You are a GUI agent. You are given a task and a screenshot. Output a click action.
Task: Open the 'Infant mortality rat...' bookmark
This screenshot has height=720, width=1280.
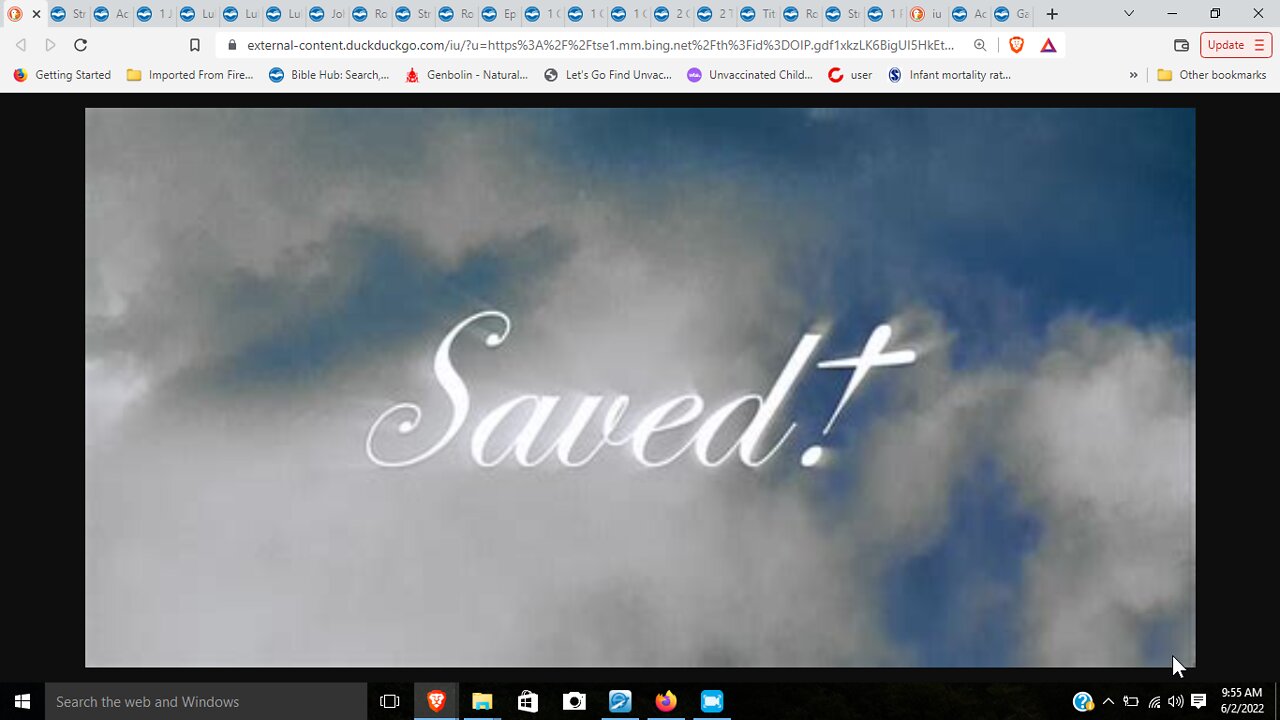[950, 75]
